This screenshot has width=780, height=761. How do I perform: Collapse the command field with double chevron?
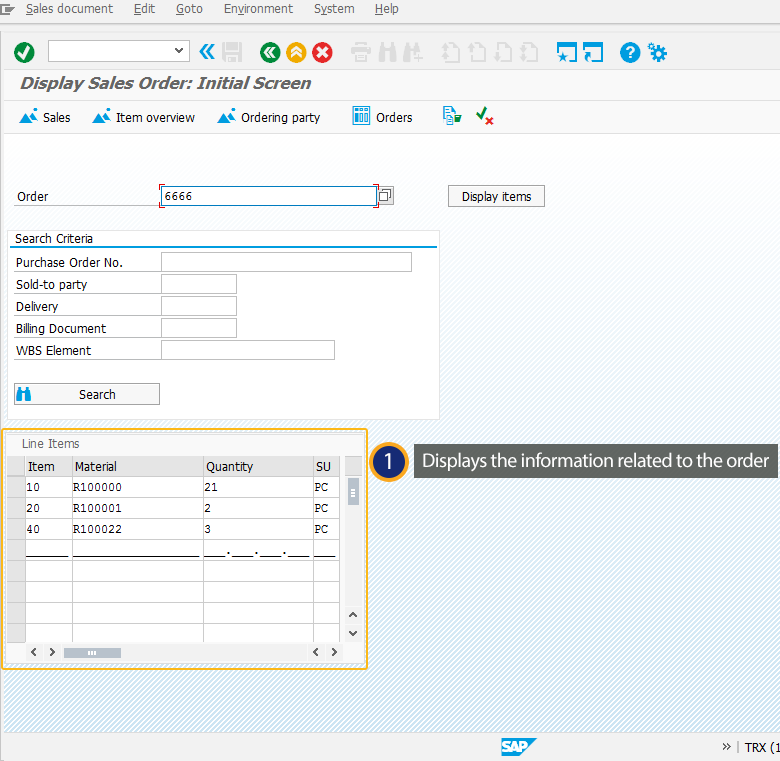click(207, 52)
